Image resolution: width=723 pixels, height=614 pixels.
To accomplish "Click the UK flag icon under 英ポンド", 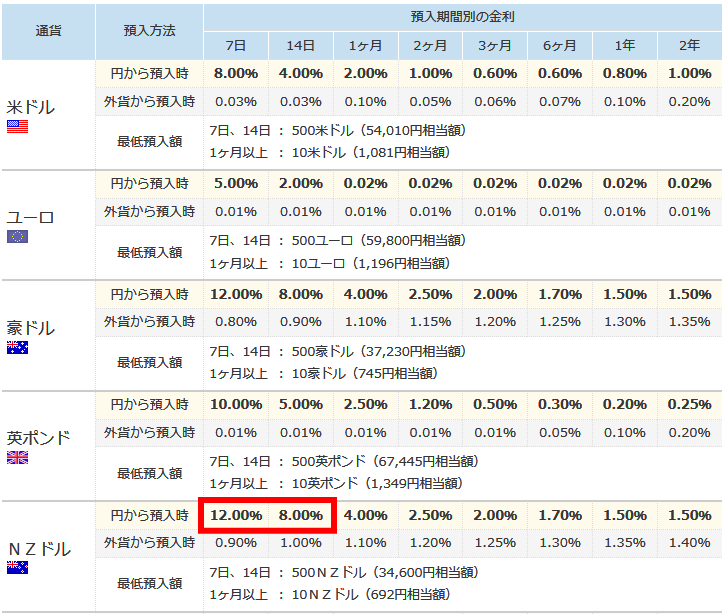I will (18, 457).
